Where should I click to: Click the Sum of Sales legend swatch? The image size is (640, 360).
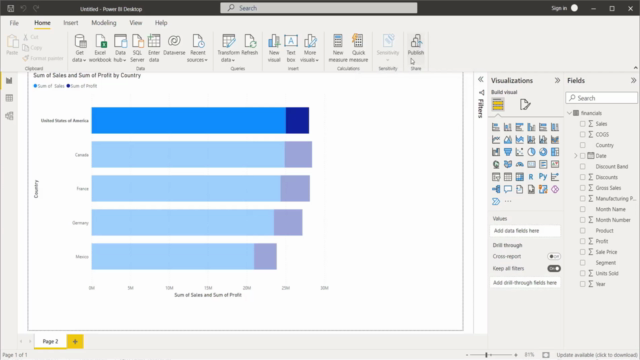[x=35, y=86]
